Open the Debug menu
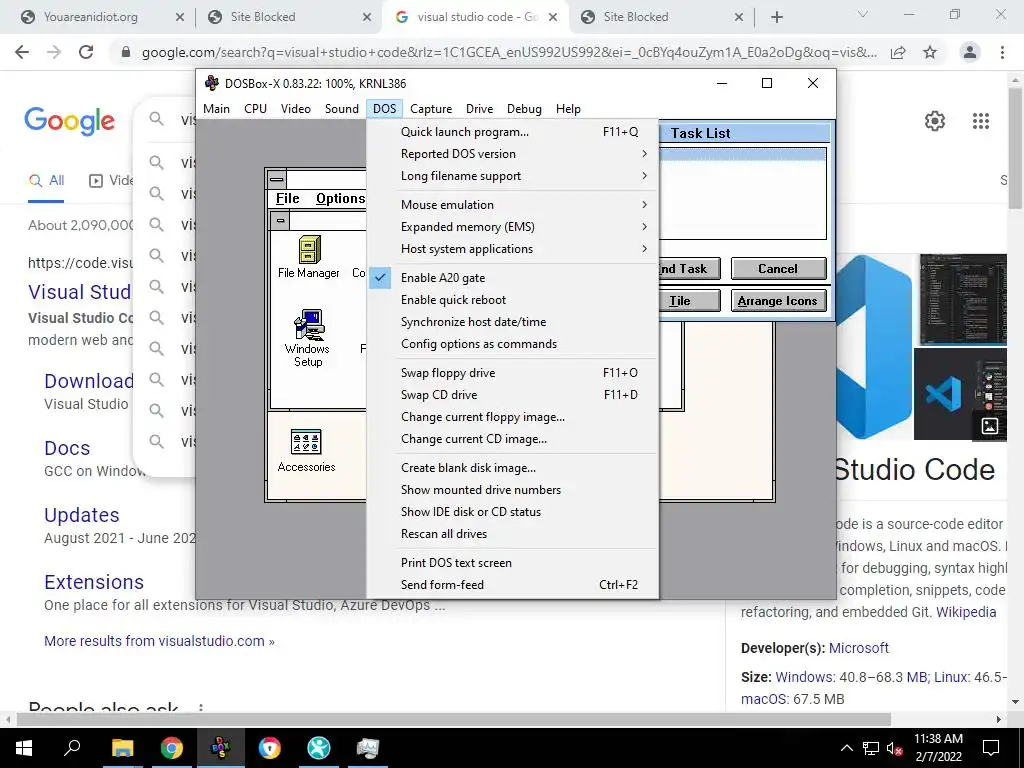This screenshot has width=1024, height=768. (x=524, y=109)
